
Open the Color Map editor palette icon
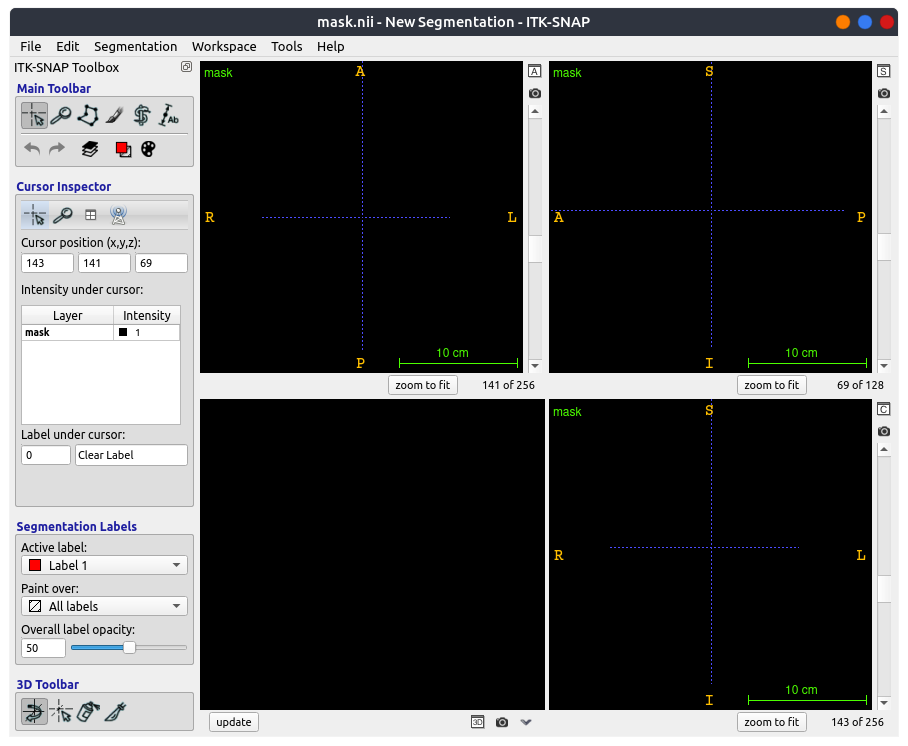(x=148, y=148)
